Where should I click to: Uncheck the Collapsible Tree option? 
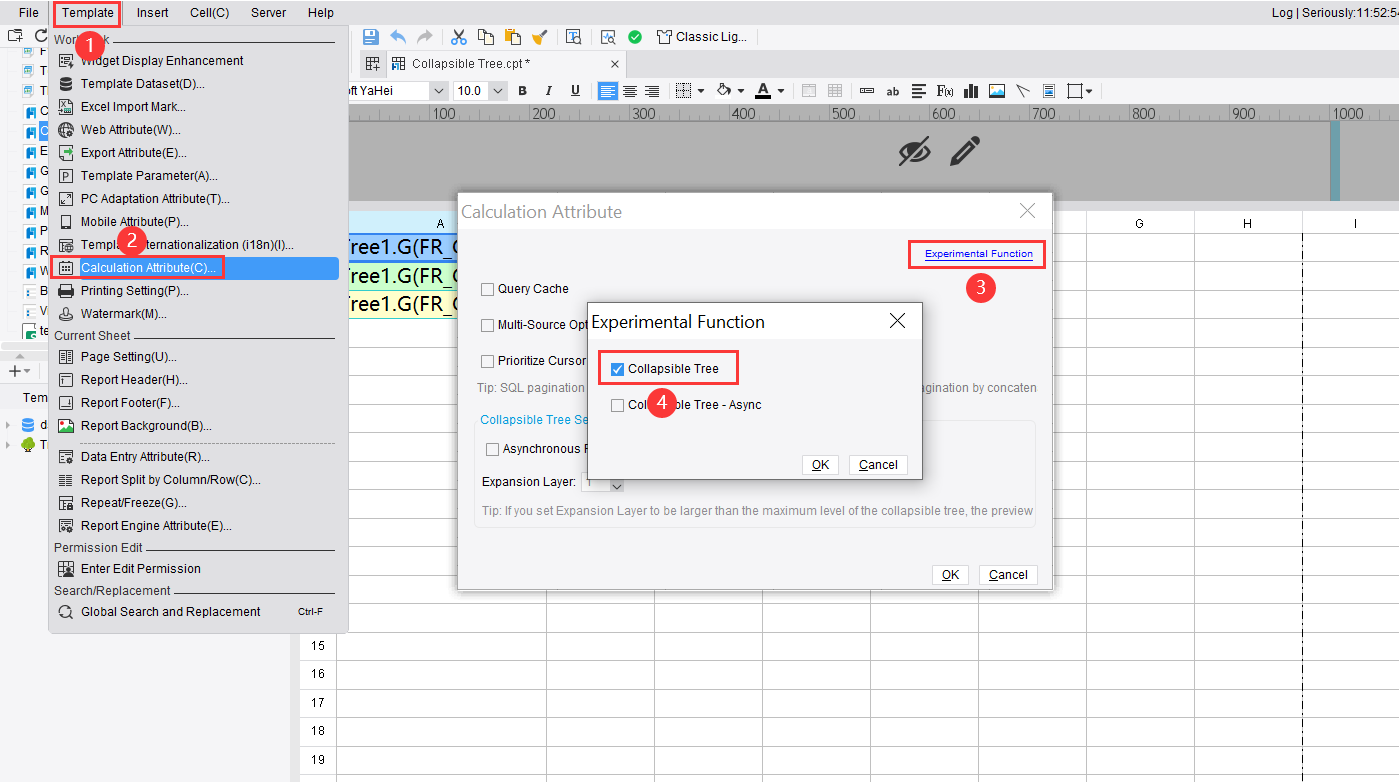(617, 368)
